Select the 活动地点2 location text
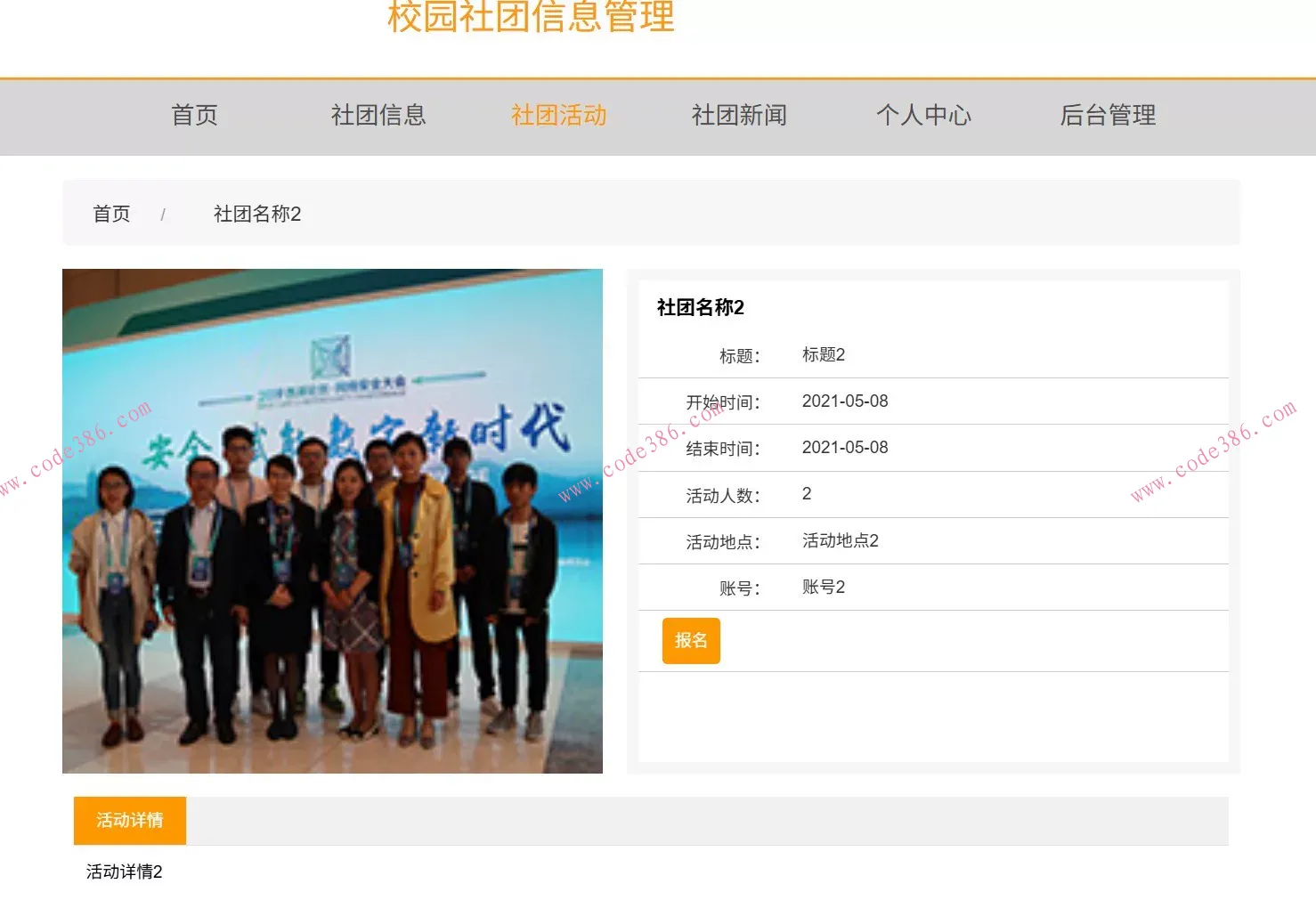The image size is (1316, 900). [840, 541]
